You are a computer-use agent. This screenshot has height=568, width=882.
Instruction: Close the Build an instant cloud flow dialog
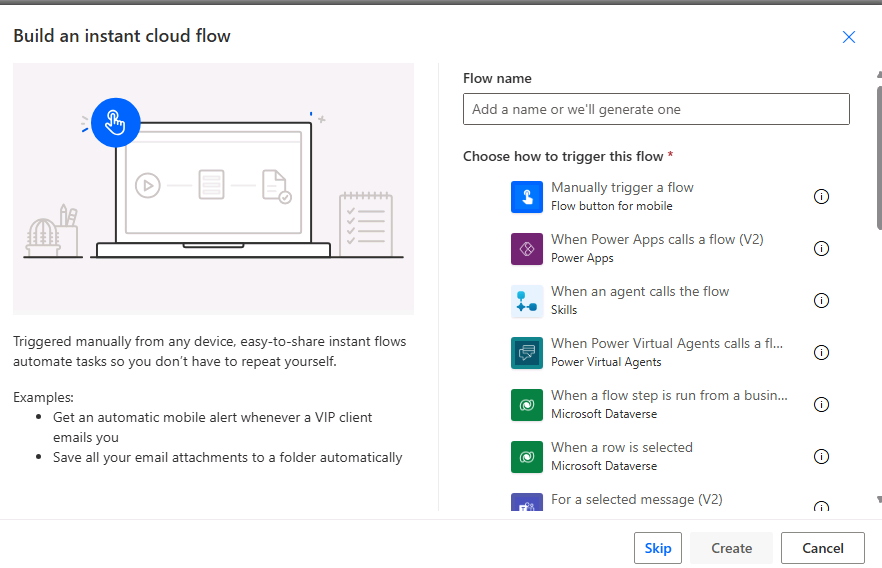coord(848,37)
